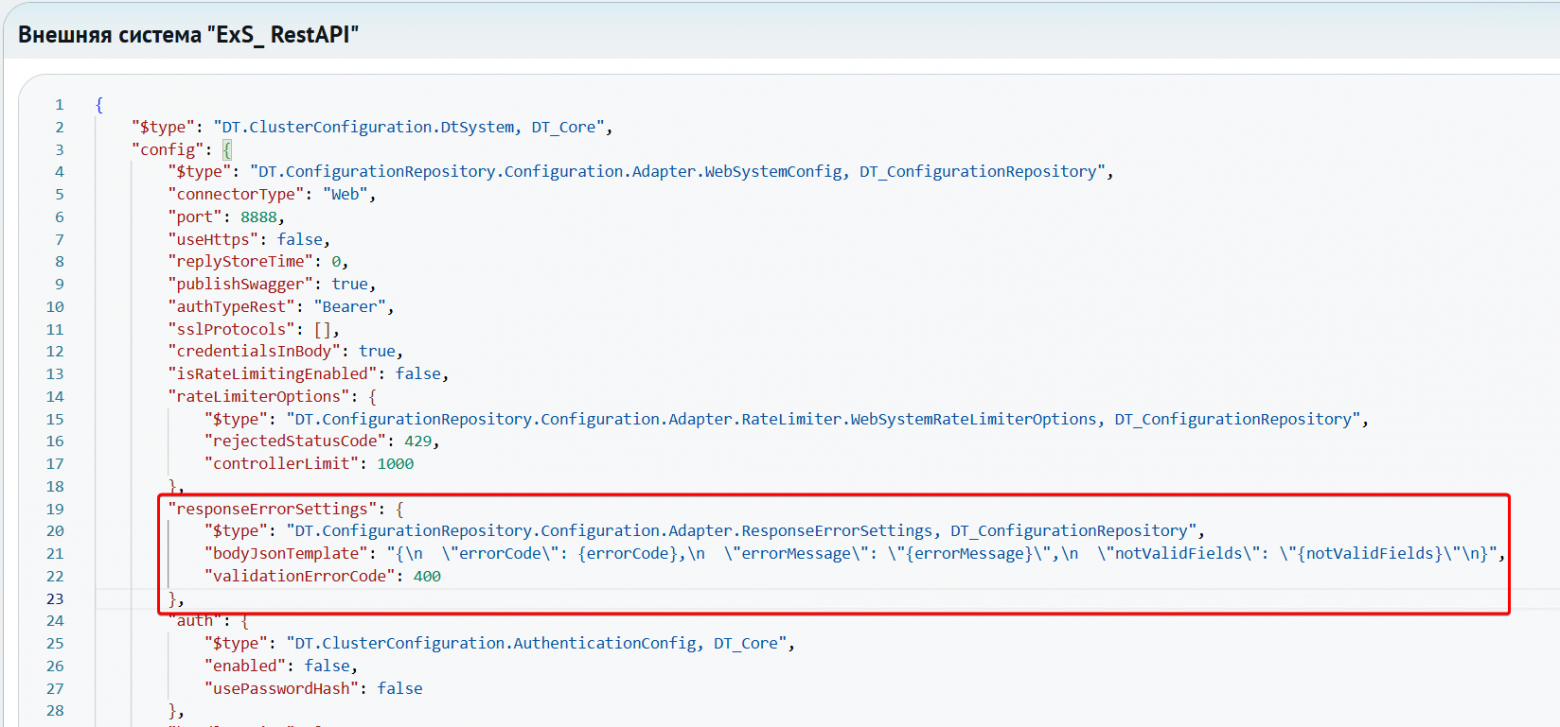Click the "port" key
Screen dimensions: 1560x727
[x=197, y=216]
